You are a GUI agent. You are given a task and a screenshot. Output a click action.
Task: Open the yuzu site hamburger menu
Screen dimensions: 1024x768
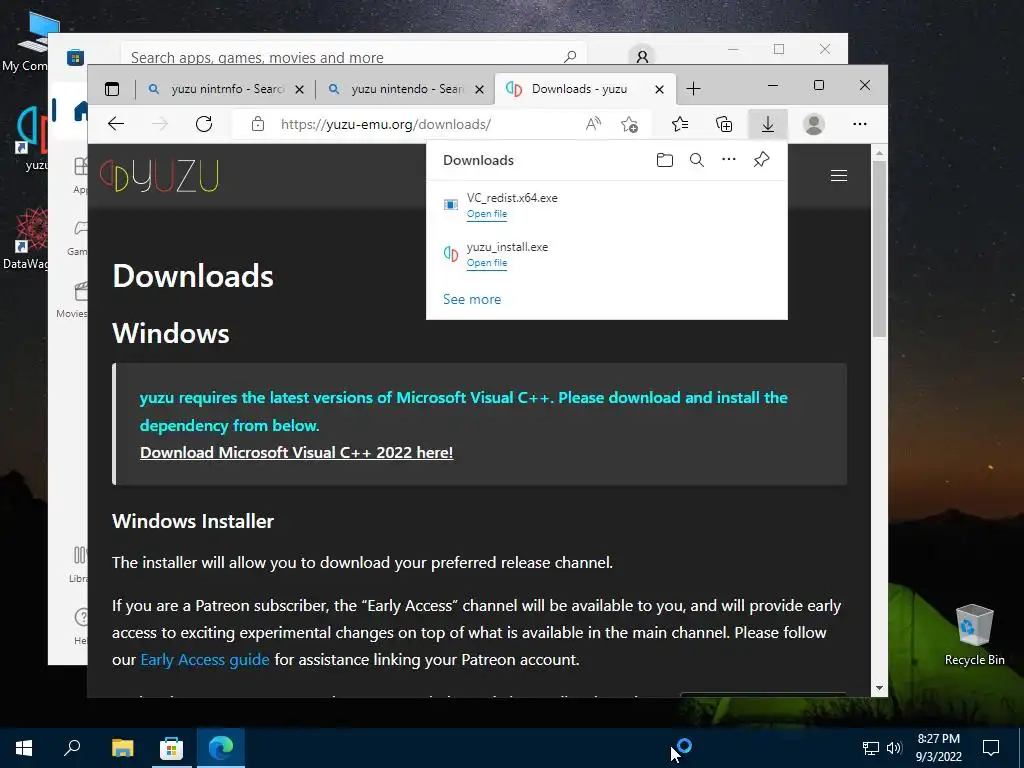coord(839,176)
